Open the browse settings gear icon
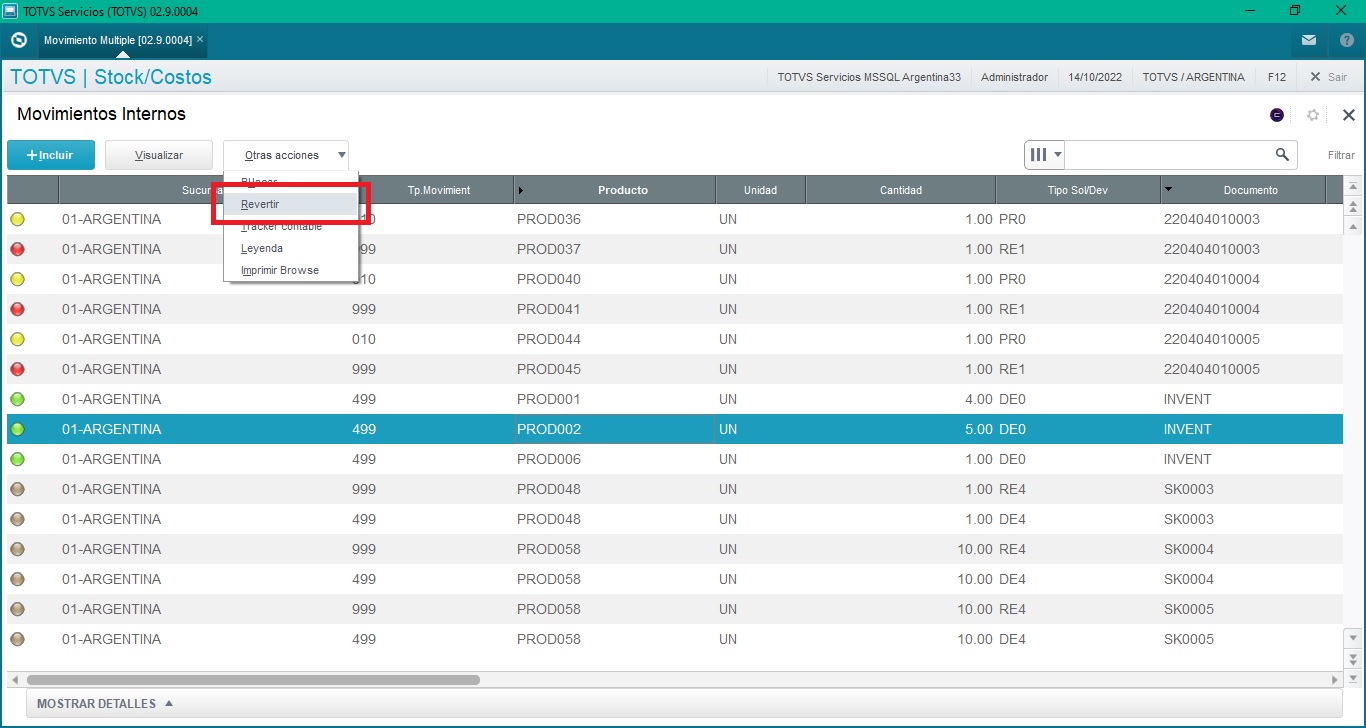Image resolution: width=1366 pixels, height=728 pixels. click(1313, 115)
